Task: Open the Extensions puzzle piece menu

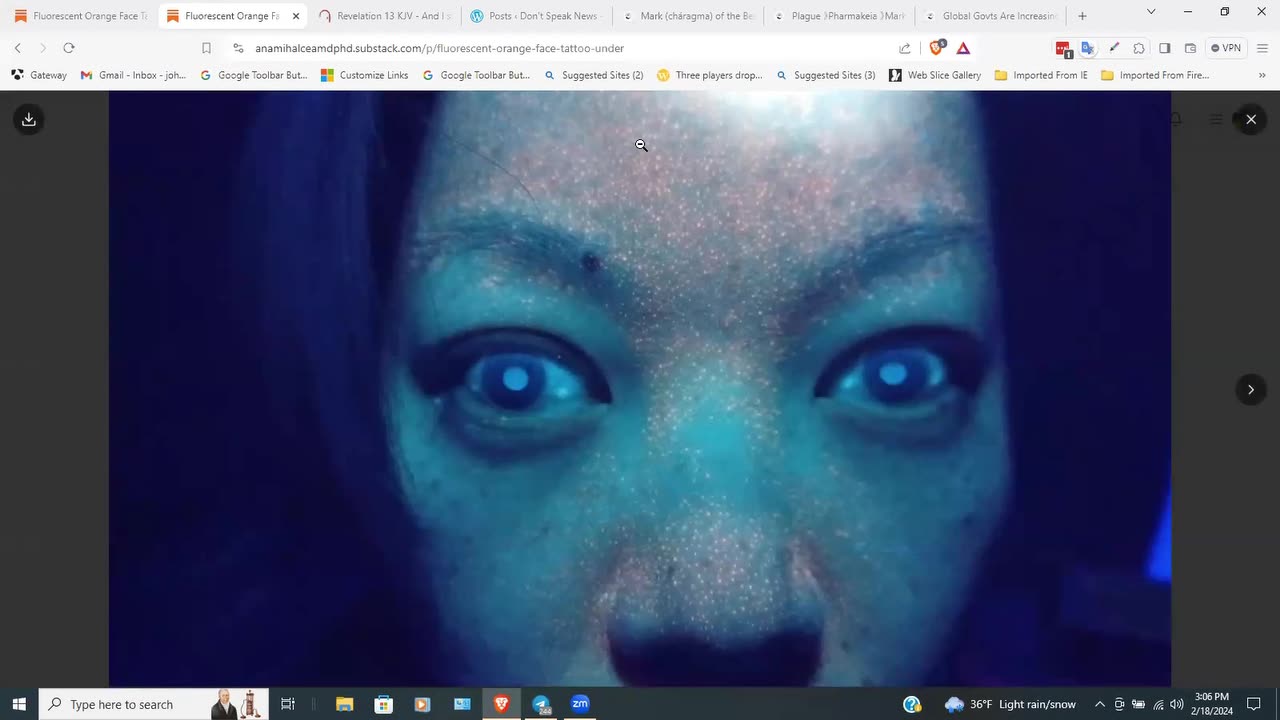Action: click(x=1139, y=48)
